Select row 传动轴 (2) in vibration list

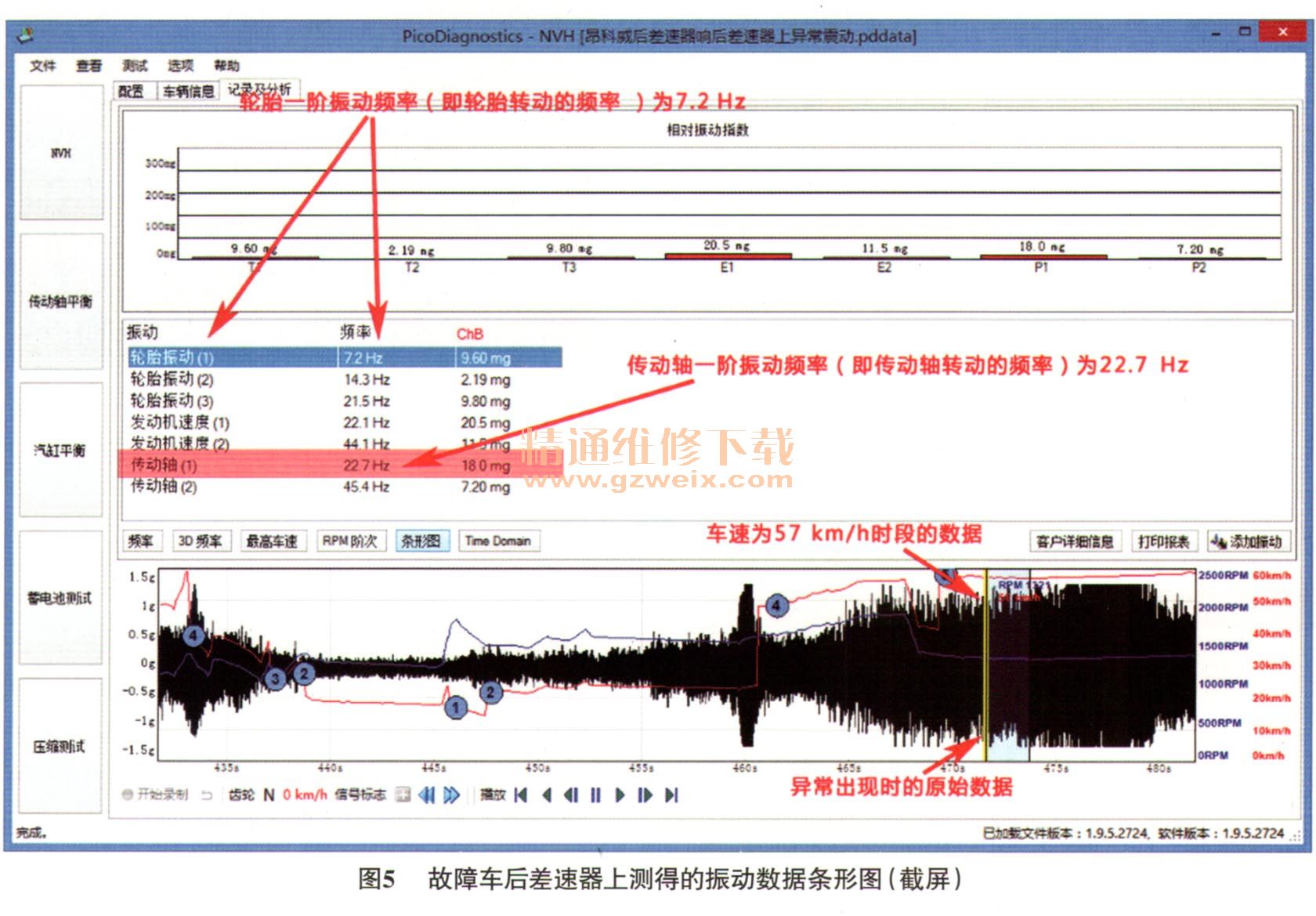pos(345,487)
